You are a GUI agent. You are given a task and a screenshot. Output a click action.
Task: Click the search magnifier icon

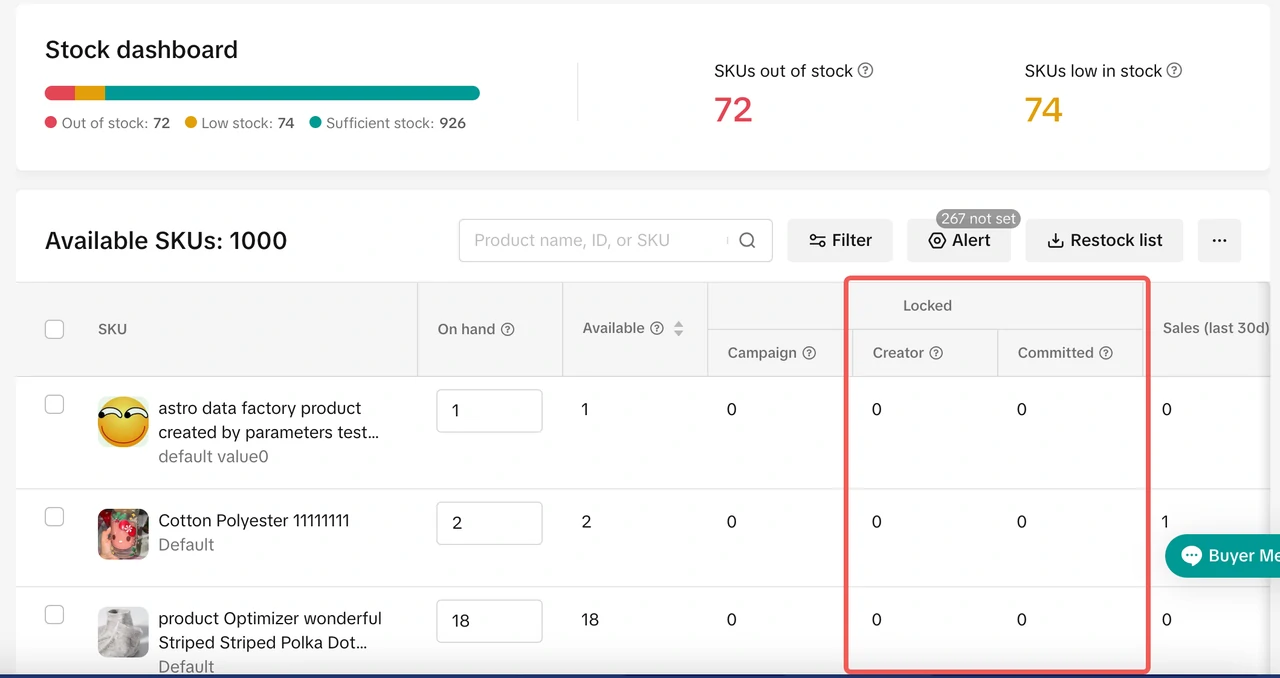coord(747,240)
